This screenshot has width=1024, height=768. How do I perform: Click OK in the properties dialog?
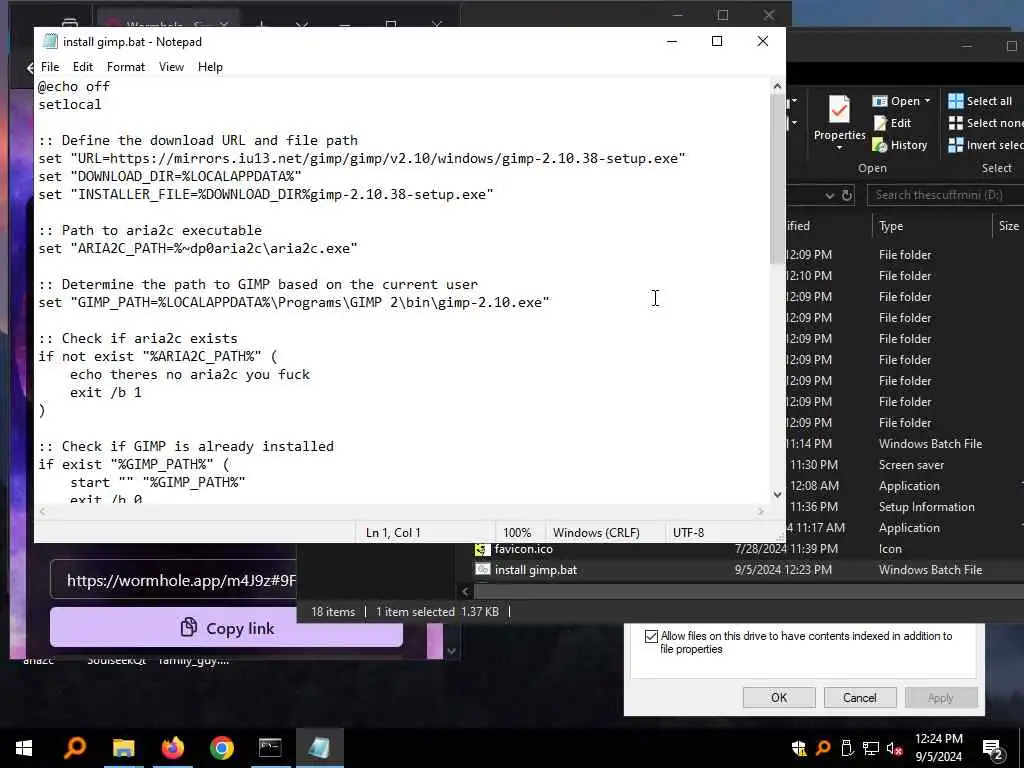pyautogui.click(x=779, y=697)
